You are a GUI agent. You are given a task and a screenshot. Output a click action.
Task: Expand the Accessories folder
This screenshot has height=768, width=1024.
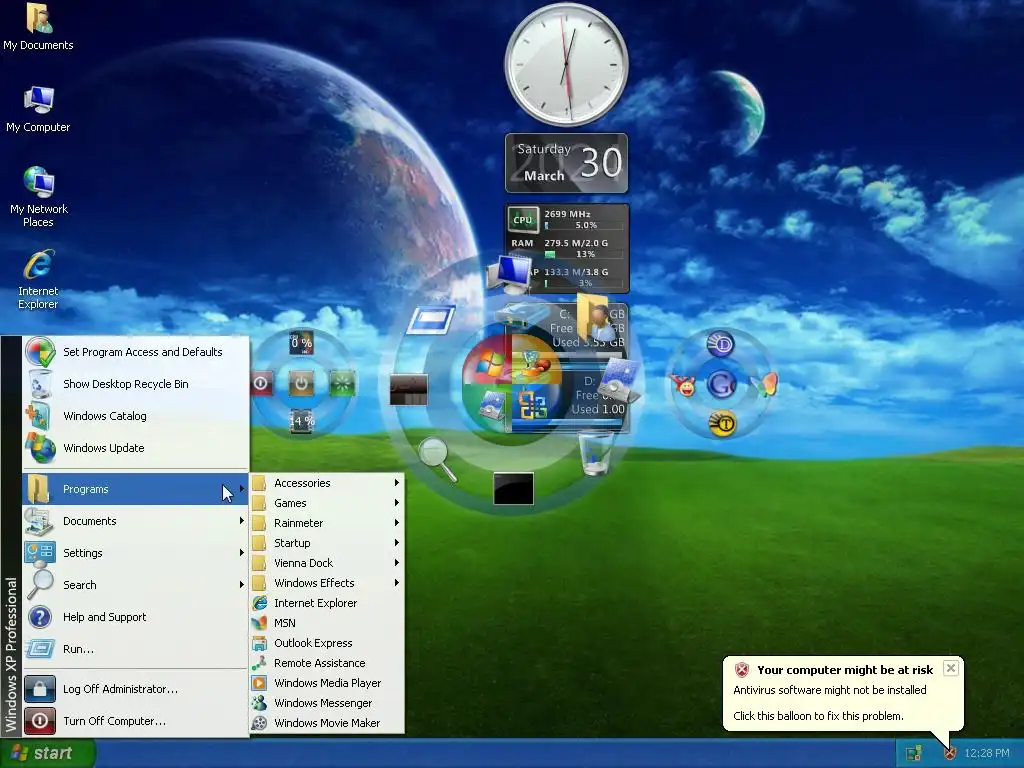[x=327, y=483]
